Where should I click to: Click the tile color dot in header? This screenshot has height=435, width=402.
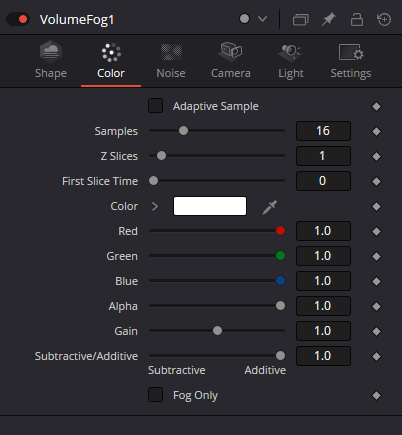(244, 19)
